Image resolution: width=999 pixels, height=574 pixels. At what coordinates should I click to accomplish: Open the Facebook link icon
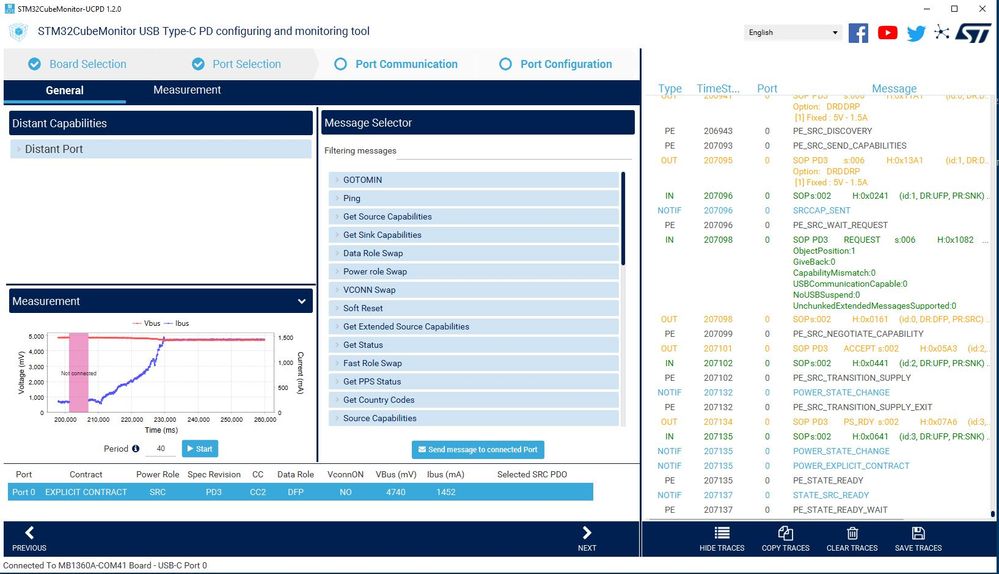(858, 32)
